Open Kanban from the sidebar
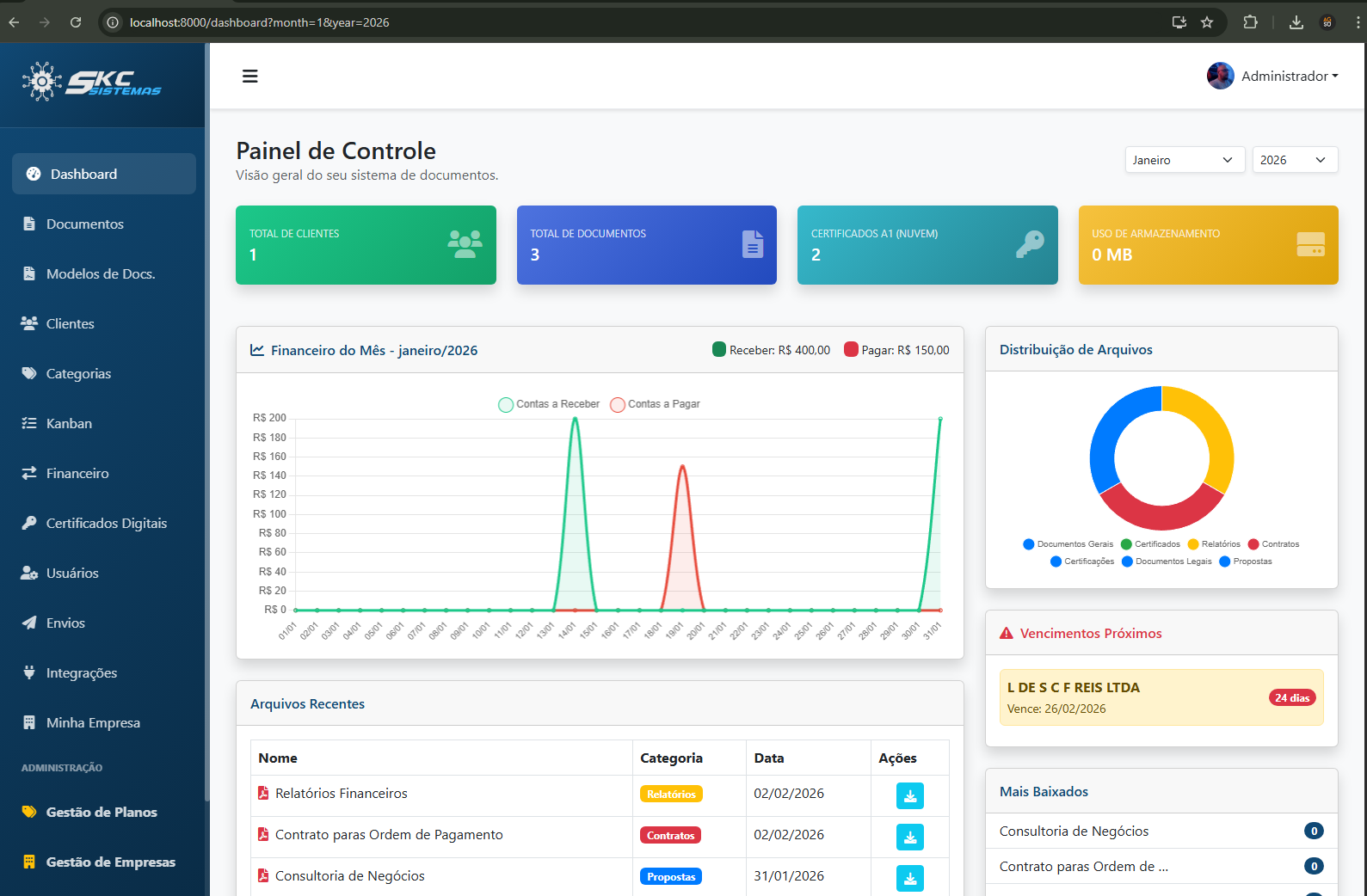Screen dimensions: 1367x896 tap(69, 423)
